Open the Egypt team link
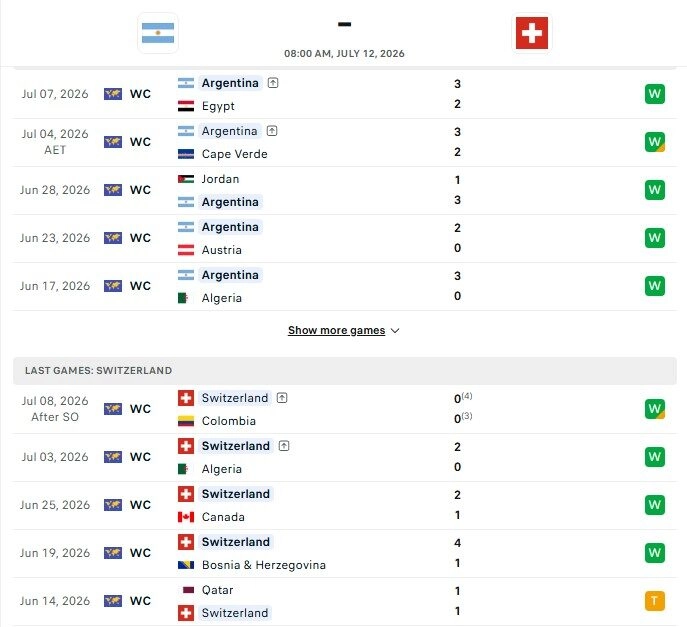 tap(218, 106)
